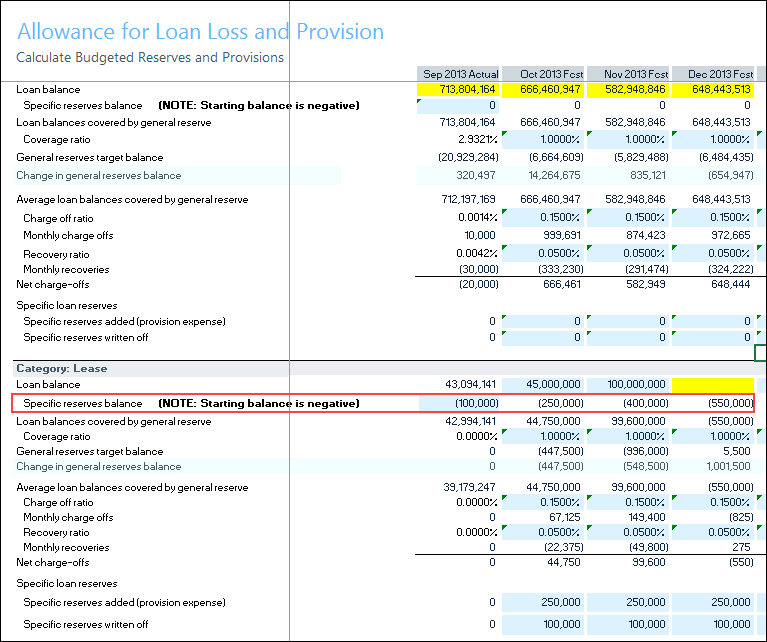Click the empty yellow Dec Lease loan balance cell
Screen dimensions: 767x642
coord(713,385)
